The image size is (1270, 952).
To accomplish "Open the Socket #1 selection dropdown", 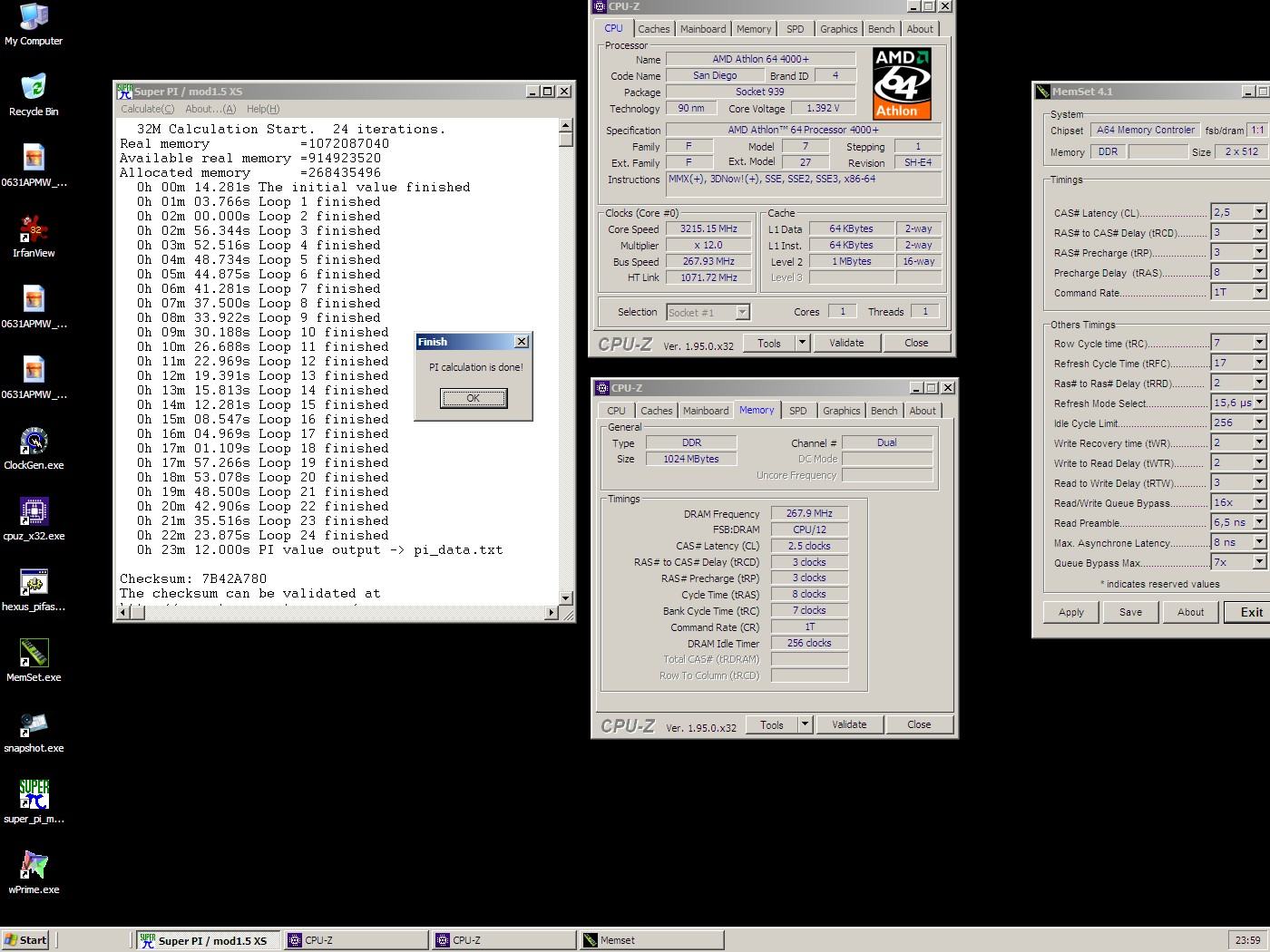I will coord(742,312).
